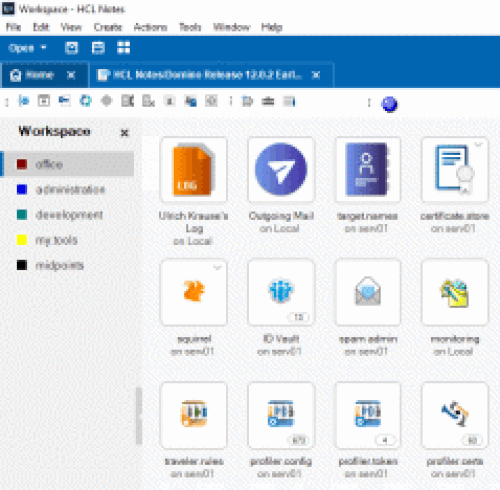Click the workspace panel vertical scrollbar
The image size is (500, 490).
click(139, 416)
